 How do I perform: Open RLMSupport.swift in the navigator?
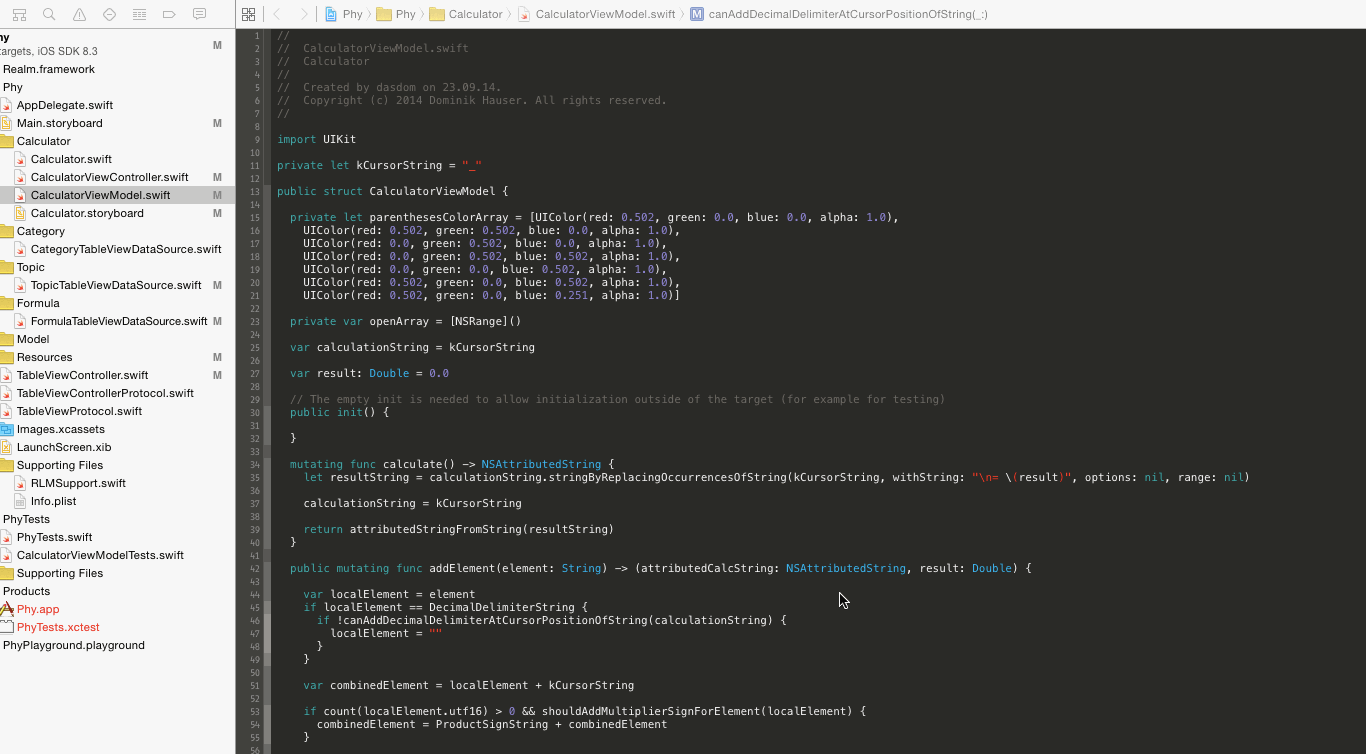pyautogui.click(x=79, y=483)
